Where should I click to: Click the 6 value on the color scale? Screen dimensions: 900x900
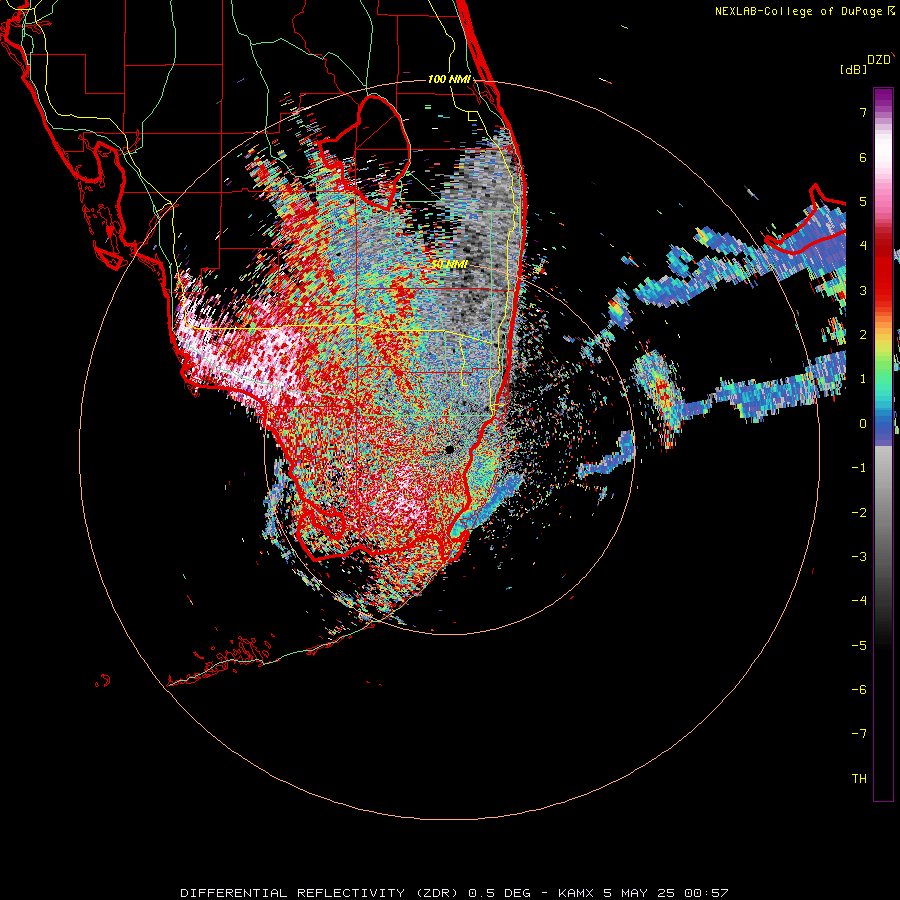[x=863, y=157]
